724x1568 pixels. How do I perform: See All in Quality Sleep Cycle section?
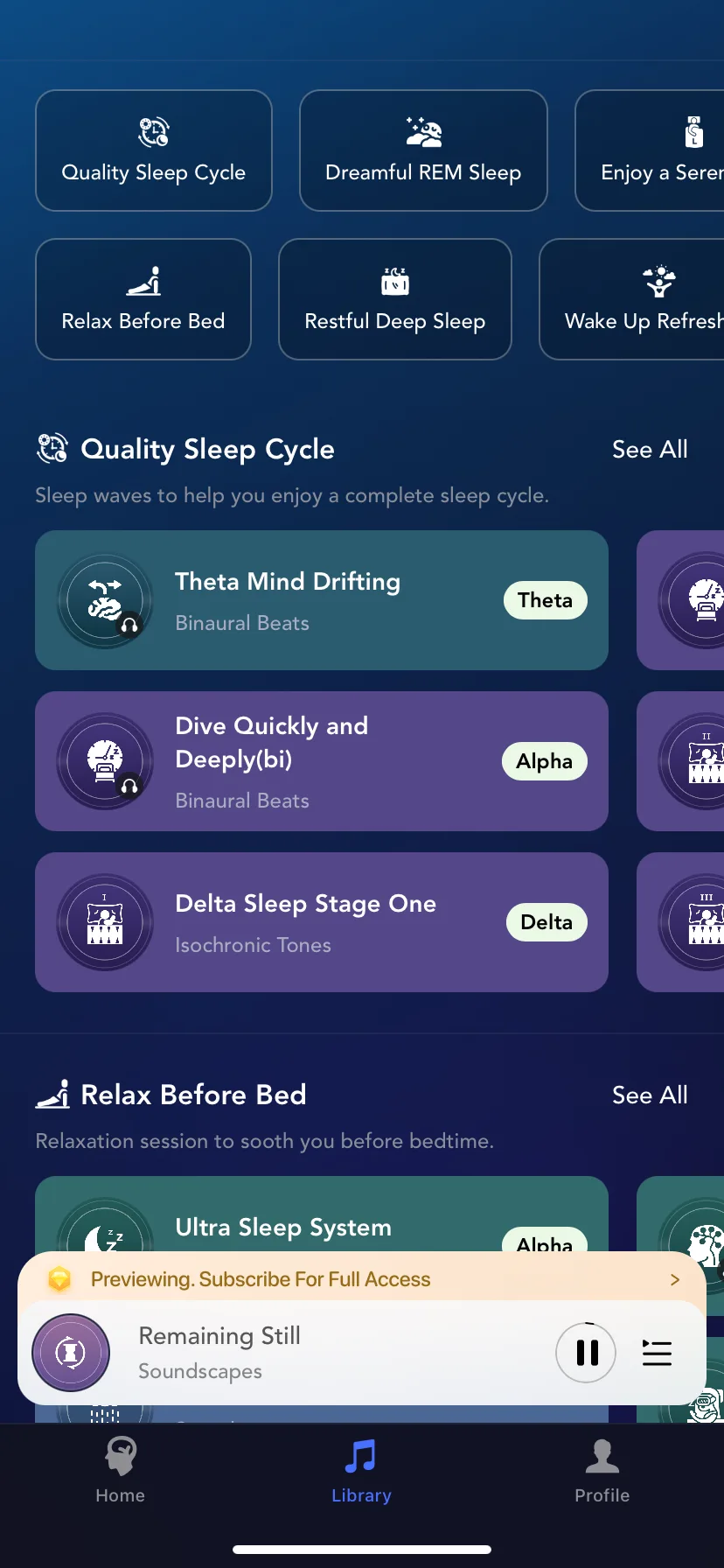650,450
